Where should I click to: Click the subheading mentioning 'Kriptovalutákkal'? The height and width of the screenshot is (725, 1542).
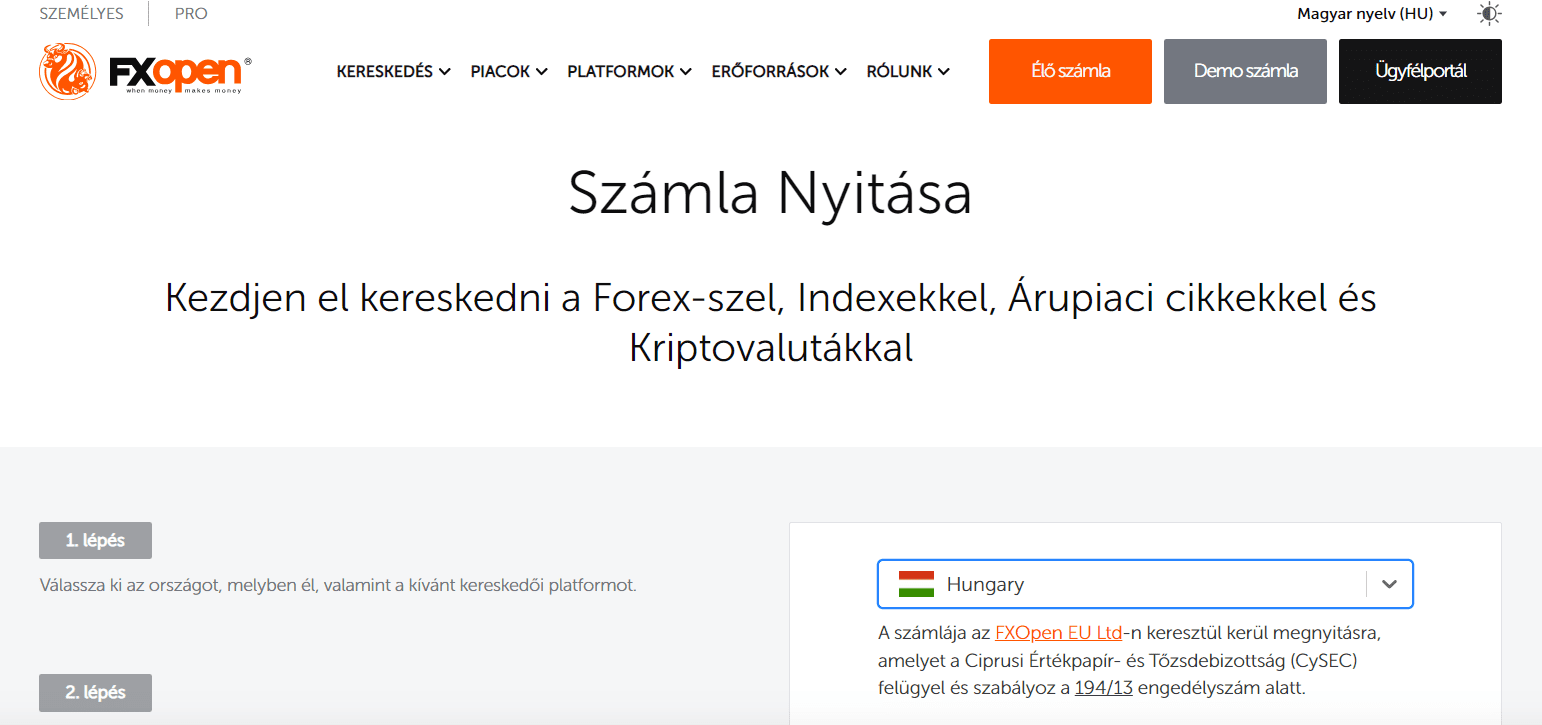pyautogui.click(x=770, y=323)
